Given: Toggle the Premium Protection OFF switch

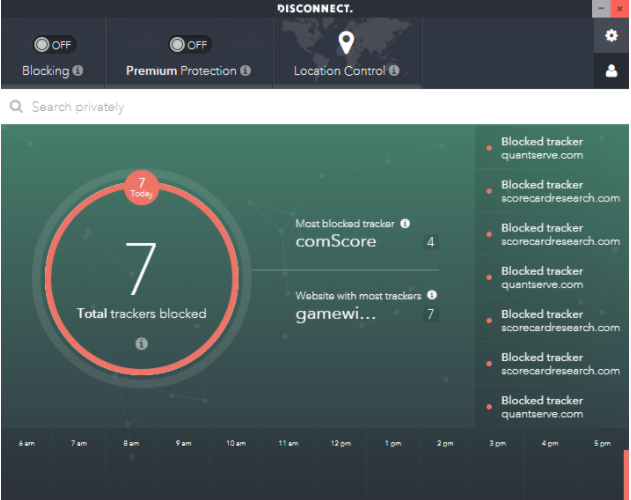Looking at the screenshot, I should (x=190, y=45).
